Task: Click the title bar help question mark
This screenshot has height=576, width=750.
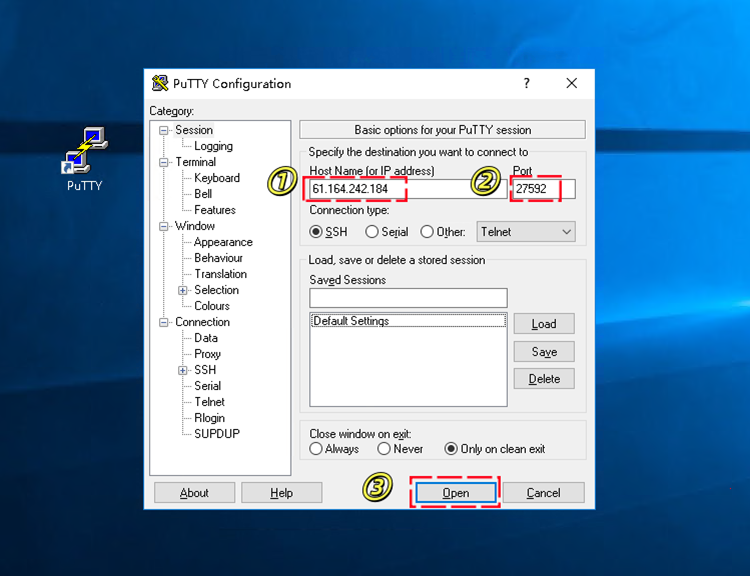Action: point(527,84)
